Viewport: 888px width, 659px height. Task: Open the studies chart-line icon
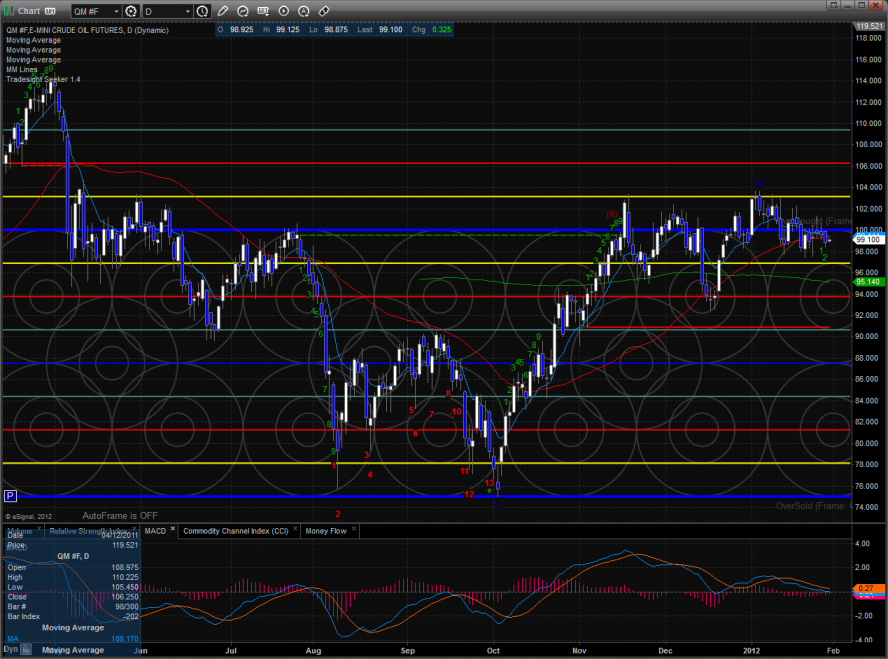(243, 11)
